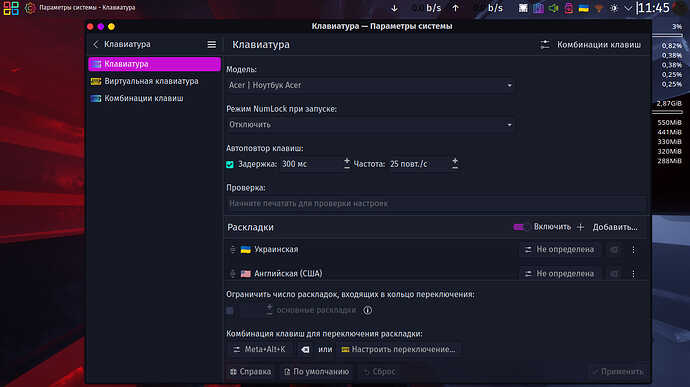This screenshot has height=387, width=690.
Task: Click the info icon beside основные раскладки
Action: pyautogui.click(x=367, y=310)
